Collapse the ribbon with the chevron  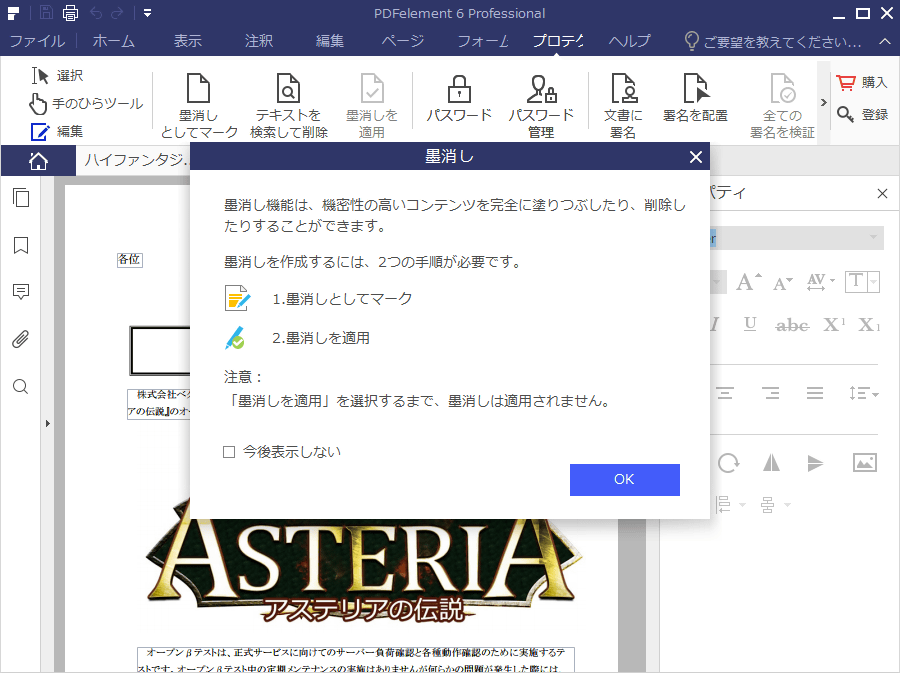coord(885,41)
